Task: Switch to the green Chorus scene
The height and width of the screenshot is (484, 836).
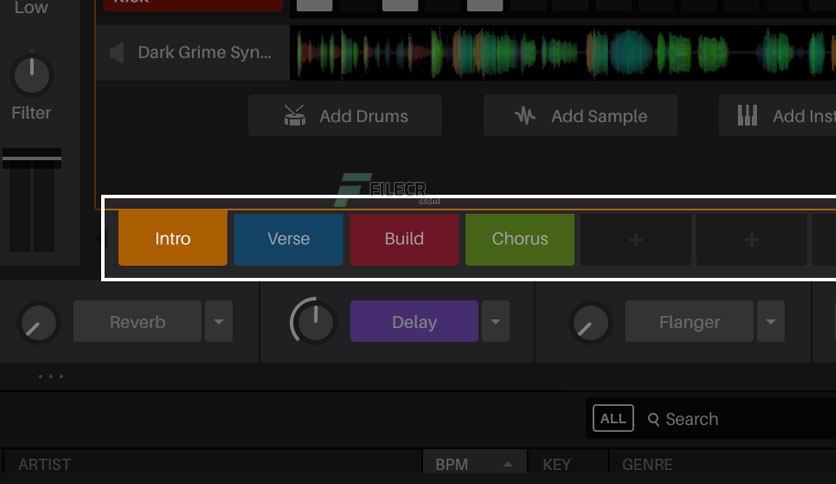Action: tap(520, 239)
